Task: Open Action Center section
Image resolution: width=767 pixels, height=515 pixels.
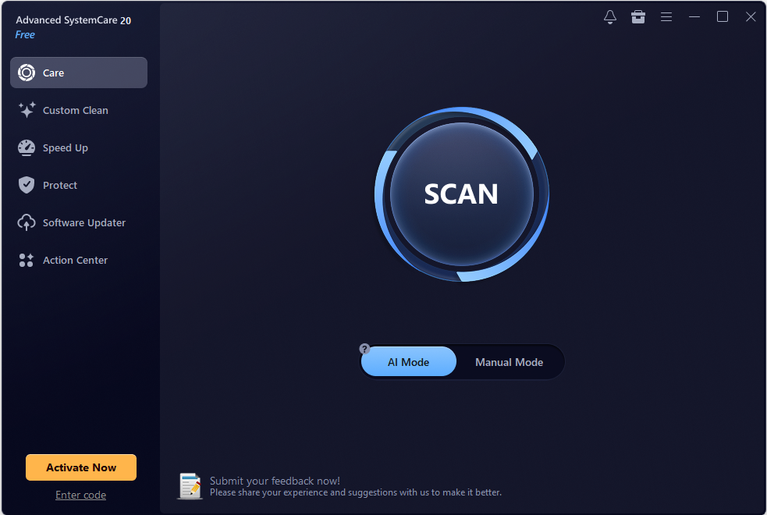Action: coord(79,260)
